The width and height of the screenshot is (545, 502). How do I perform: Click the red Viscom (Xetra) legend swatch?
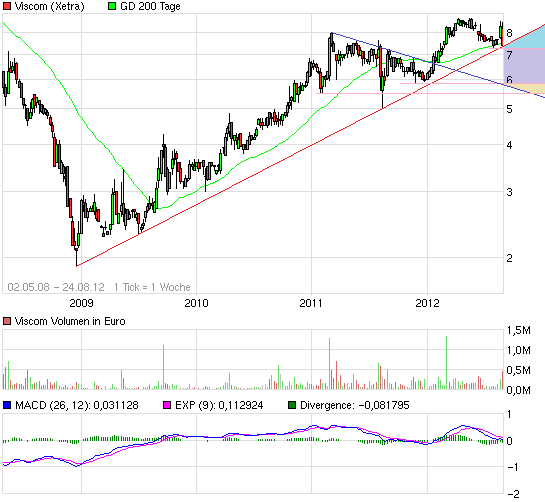[7, 6]
